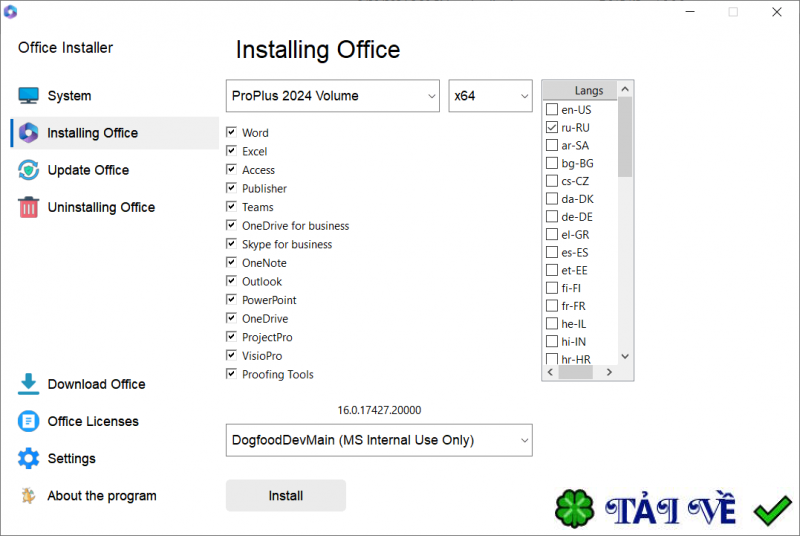Select the da-DK language checkbox
The image size is (800, 536).
pyautogui.click(x=552, y=198)
